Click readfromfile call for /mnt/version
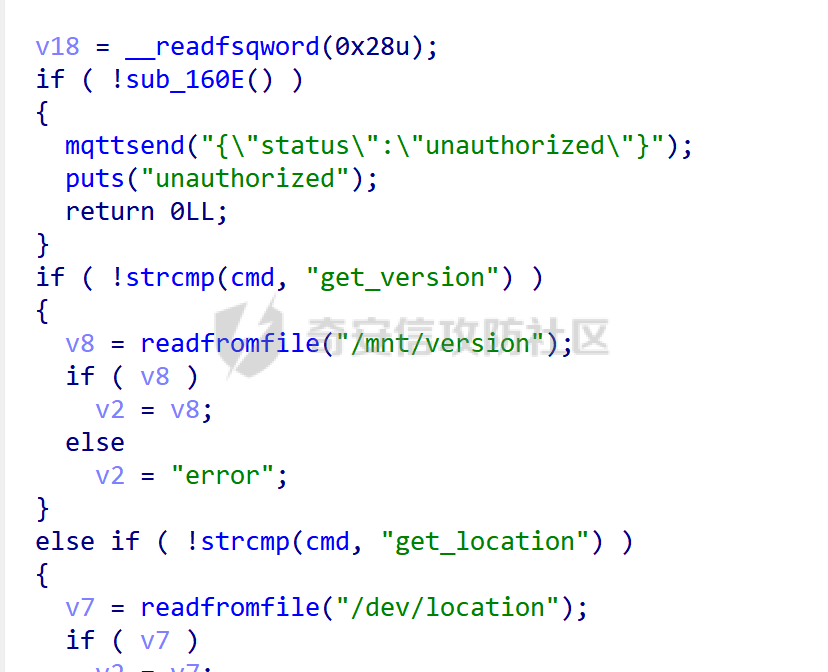Viewport: 828px width, 672px height. pos(230,344)
